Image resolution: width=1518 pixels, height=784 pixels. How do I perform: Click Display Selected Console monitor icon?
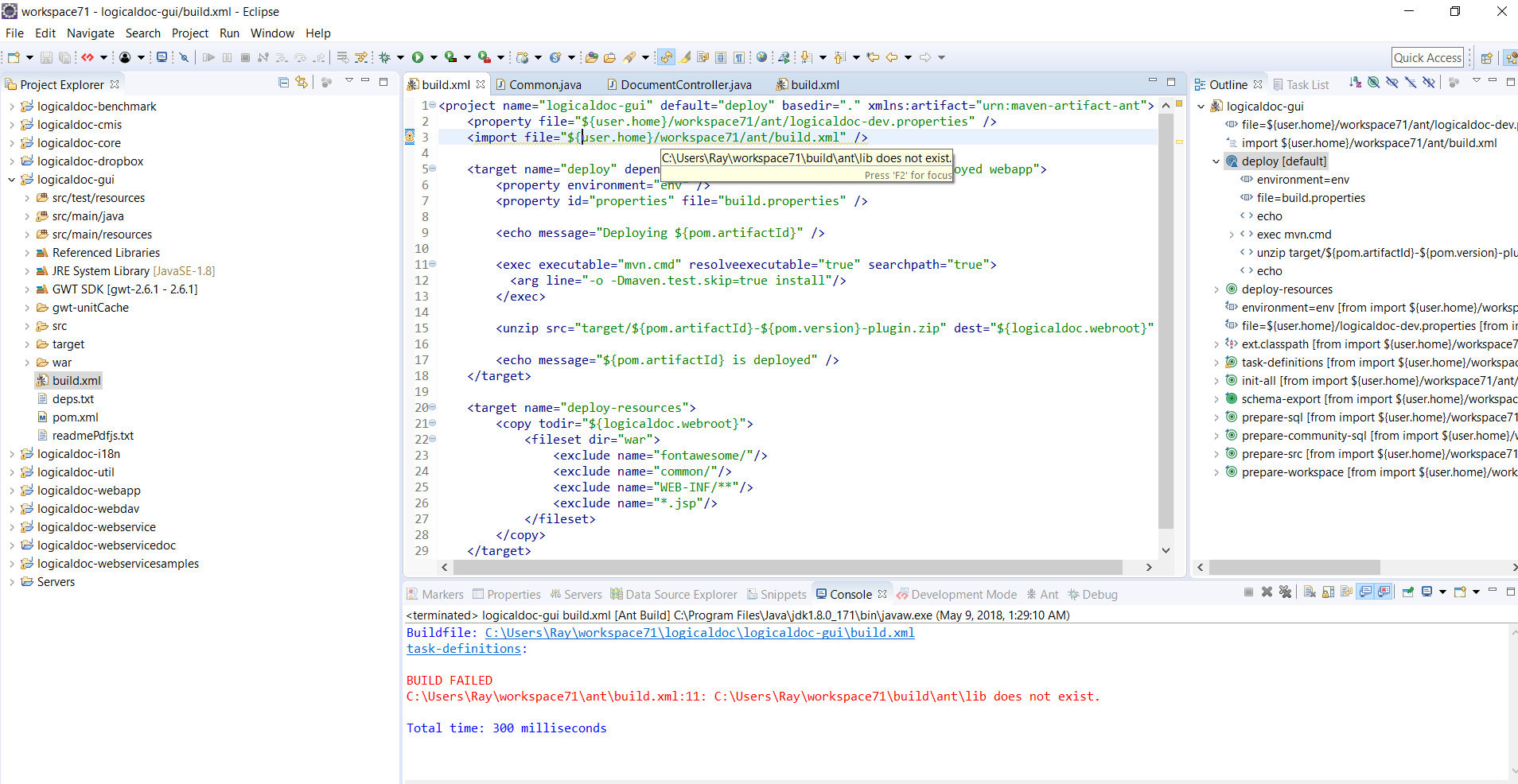(x=1427, y=592)
